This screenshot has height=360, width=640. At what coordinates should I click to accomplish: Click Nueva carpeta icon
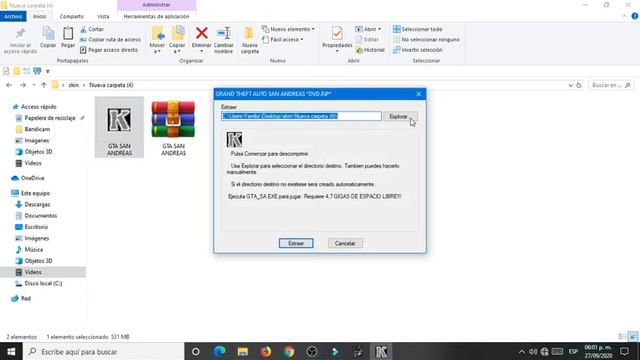coord(249,33)
